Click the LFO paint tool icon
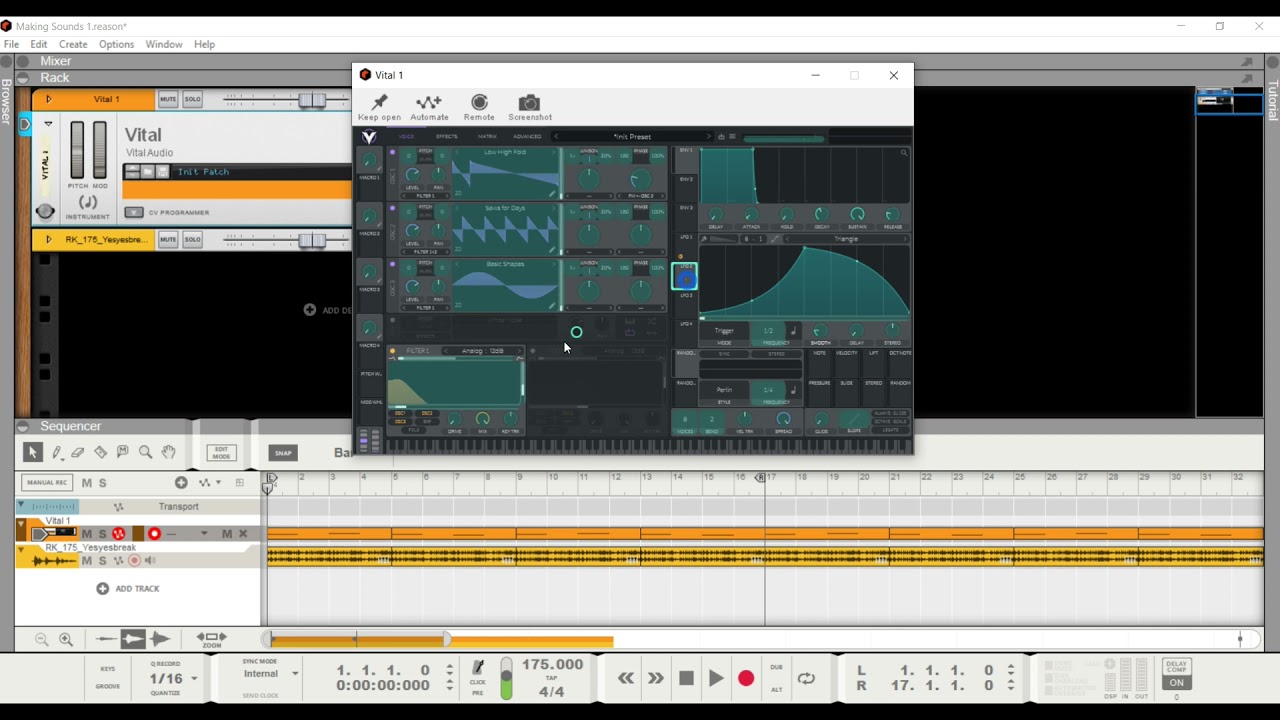 coord(705,239)
